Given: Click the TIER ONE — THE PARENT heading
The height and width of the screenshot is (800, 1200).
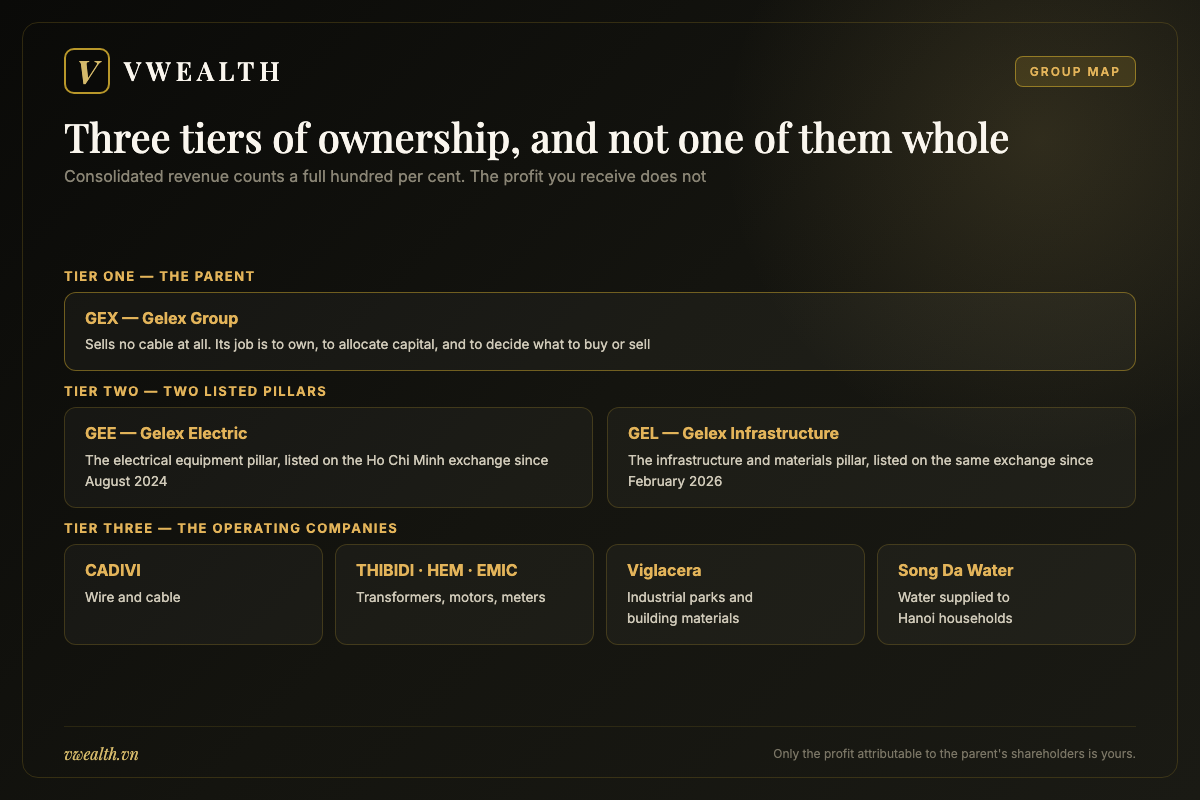Looking at the screenshot, I should click(159, 276).
